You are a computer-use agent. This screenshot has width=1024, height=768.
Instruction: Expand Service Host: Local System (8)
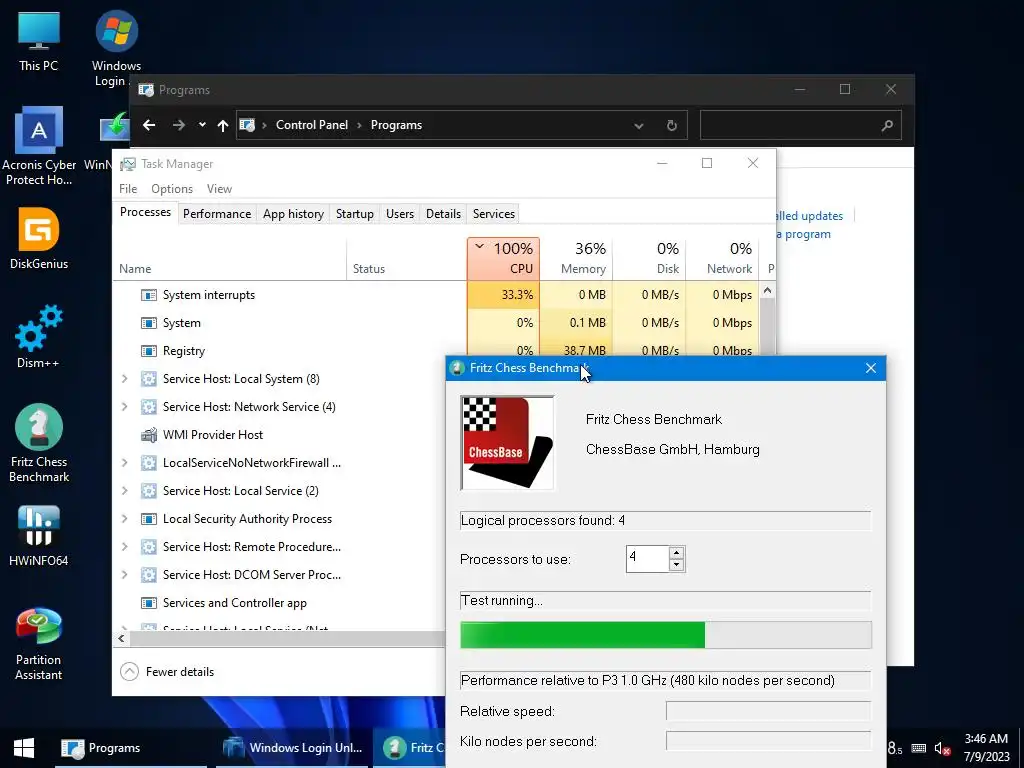tap(125, 379)
